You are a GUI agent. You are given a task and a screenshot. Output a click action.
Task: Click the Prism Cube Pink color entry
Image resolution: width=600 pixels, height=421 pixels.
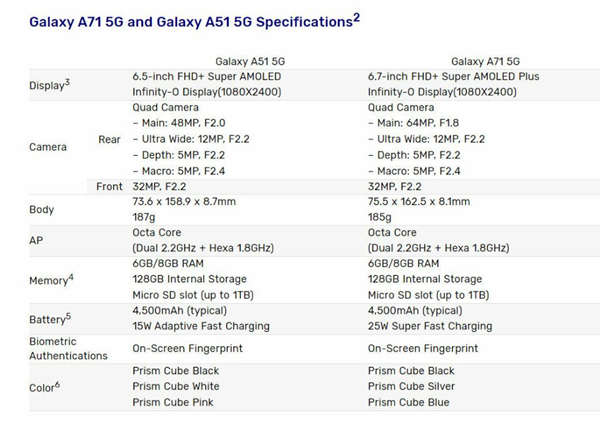(173, 402)
